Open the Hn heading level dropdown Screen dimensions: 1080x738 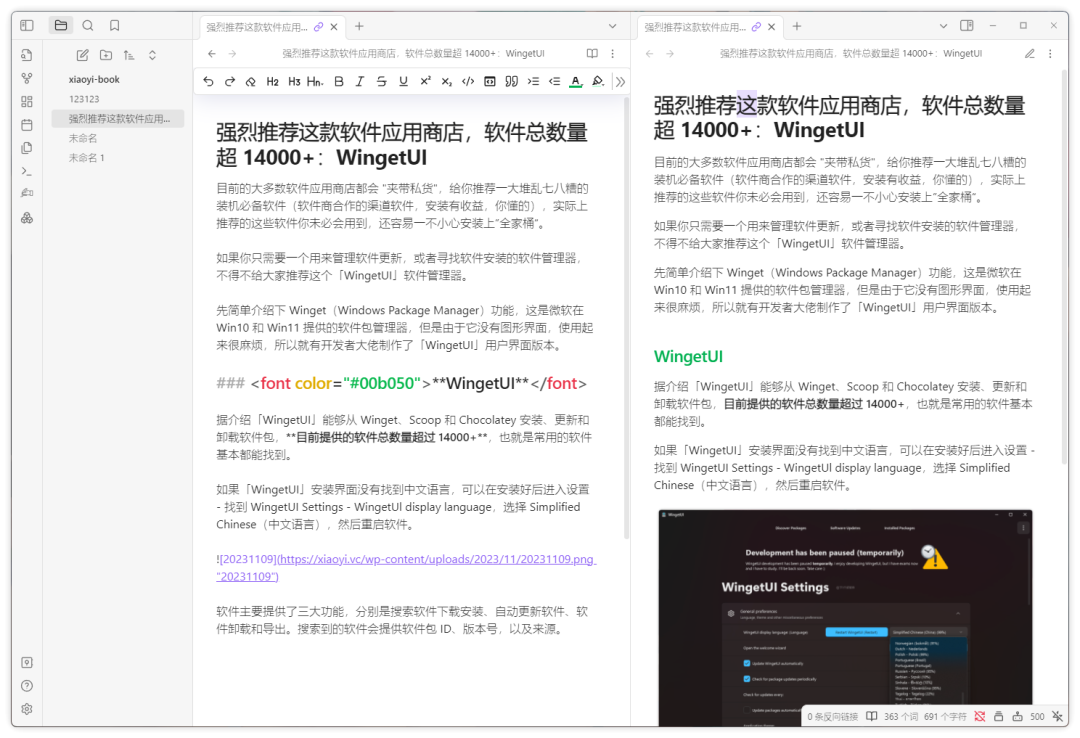(x=315, y=81)
